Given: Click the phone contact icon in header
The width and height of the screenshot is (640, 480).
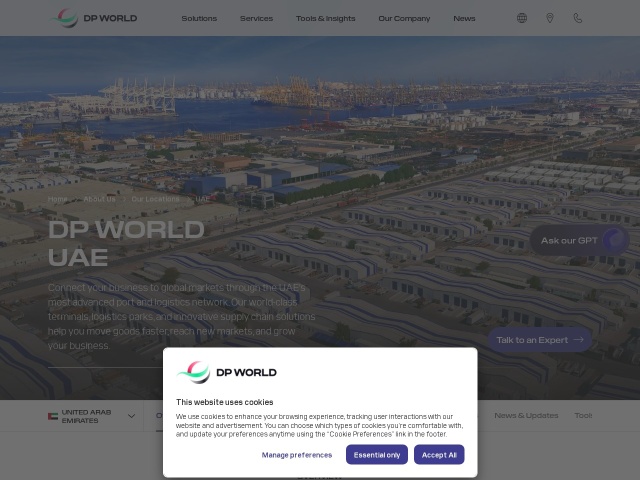Looking at the screenshot, I should point(578,18).
